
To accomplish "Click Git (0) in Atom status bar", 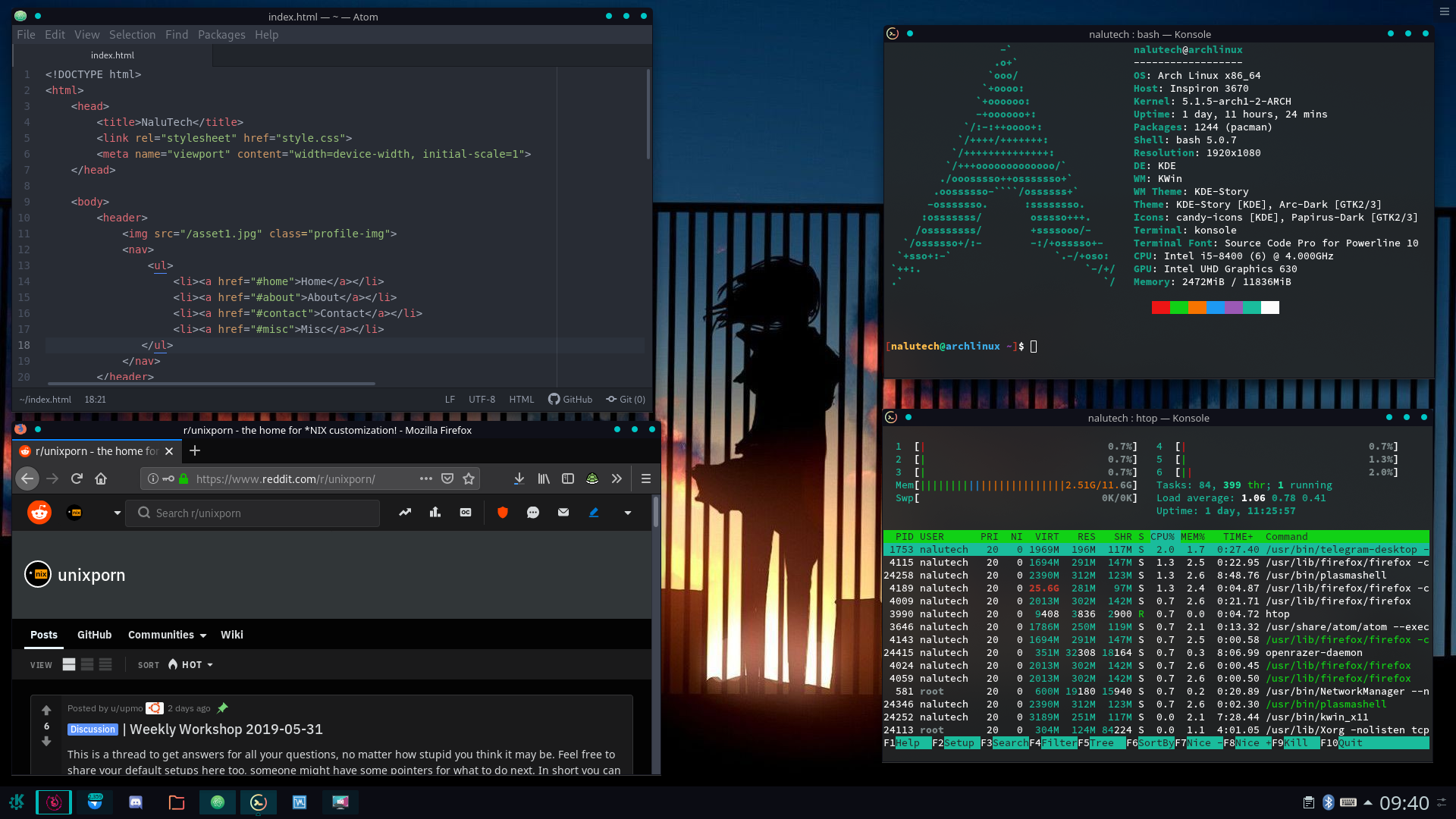I will coord(626,400).
